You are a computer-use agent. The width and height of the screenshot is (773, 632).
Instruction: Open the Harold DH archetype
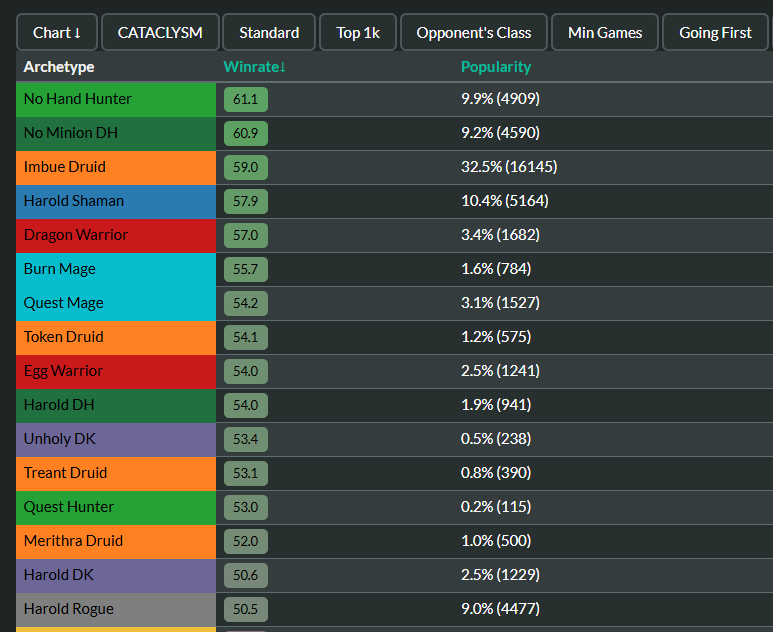116,406
